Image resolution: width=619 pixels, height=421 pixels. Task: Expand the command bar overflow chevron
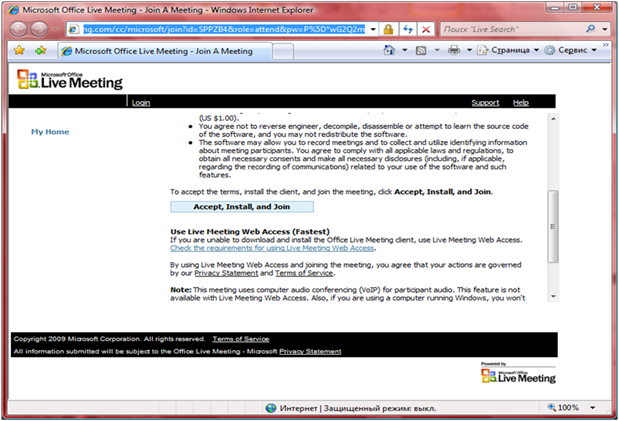606,45
